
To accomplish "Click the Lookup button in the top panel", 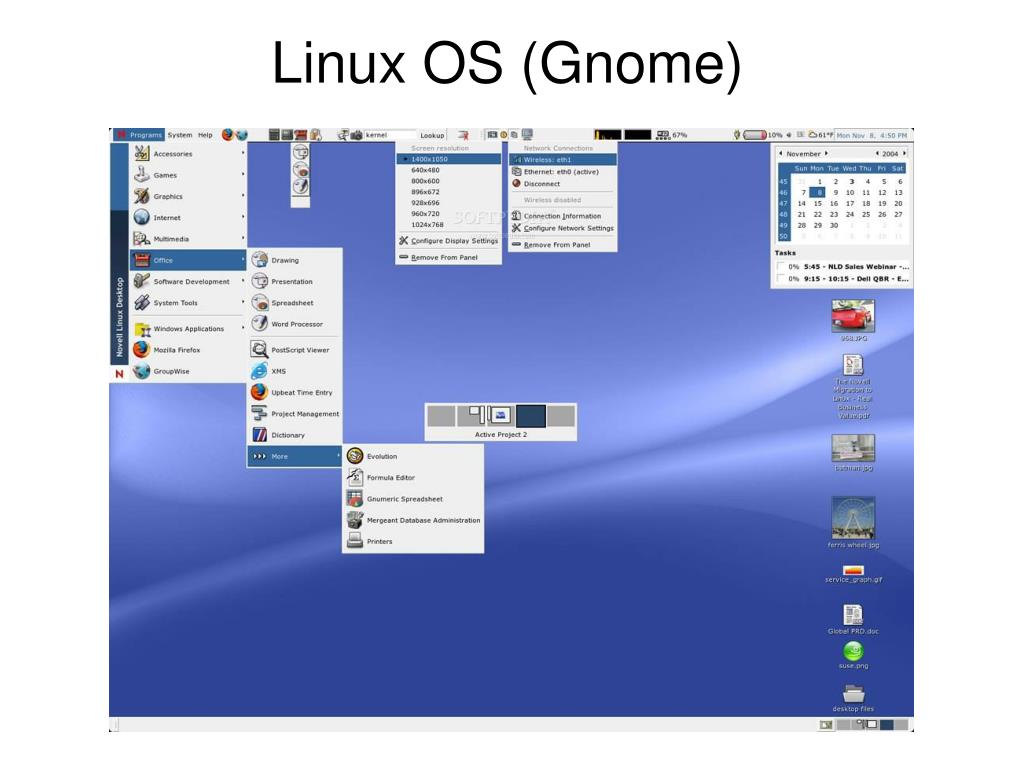I will (x=432, y=135).
